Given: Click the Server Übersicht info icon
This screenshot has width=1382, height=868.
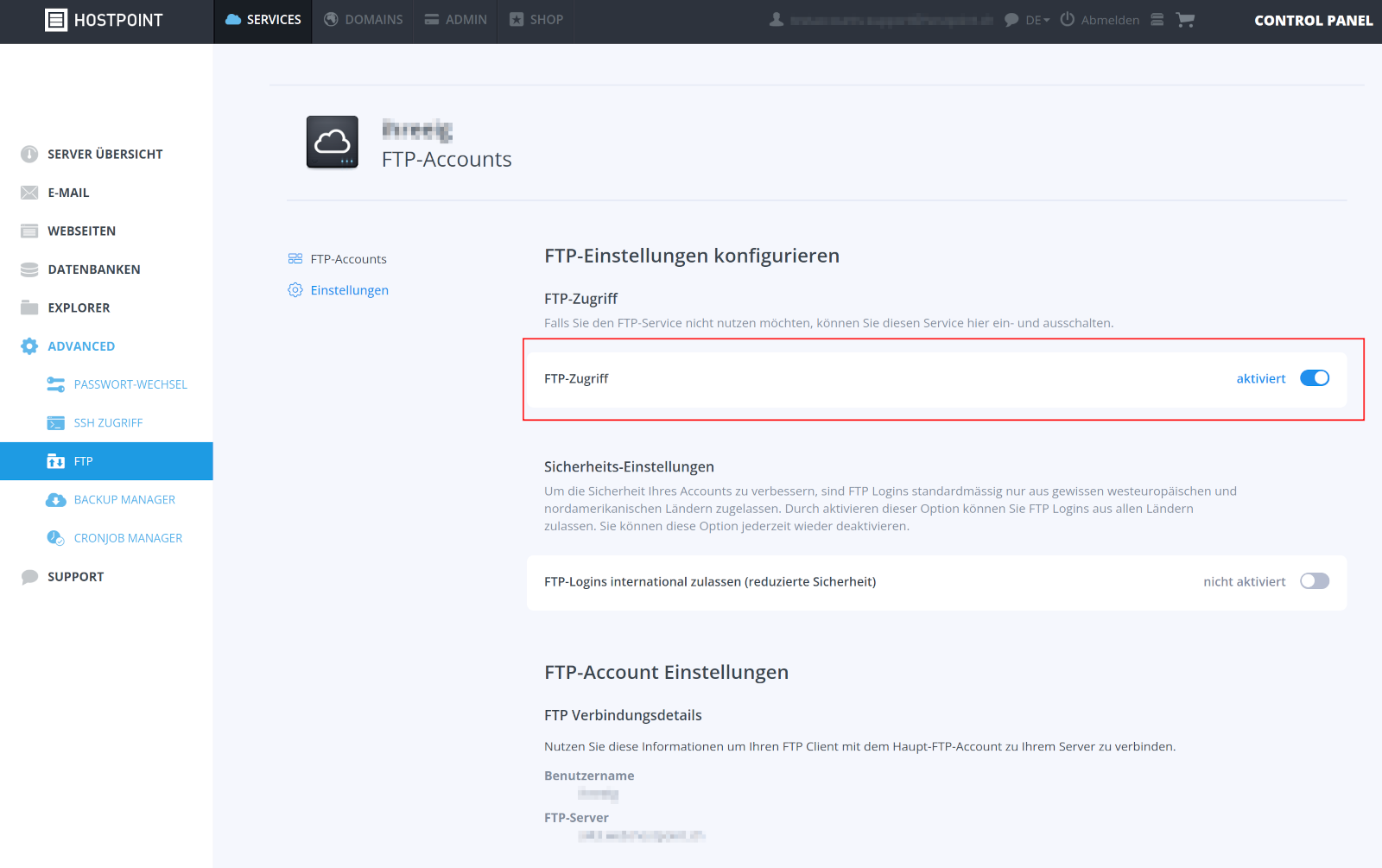Looking at the screenshot, I should 29,154.
